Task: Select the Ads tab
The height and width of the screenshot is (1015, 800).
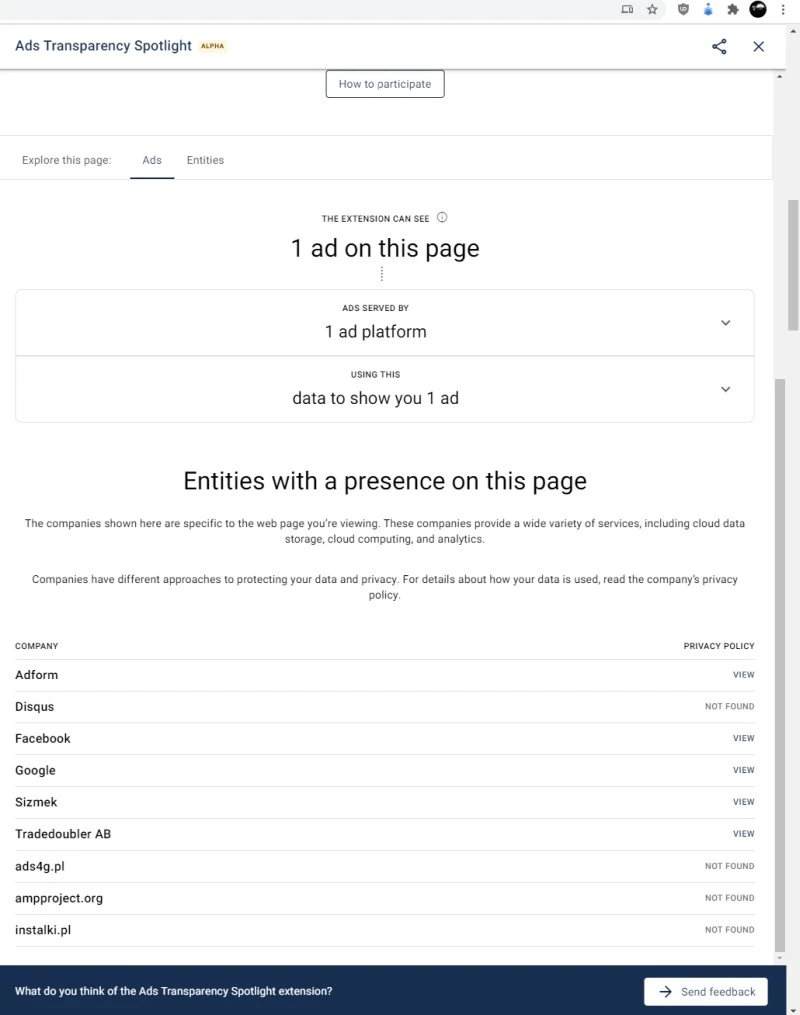Action: [x=152, y=160]
